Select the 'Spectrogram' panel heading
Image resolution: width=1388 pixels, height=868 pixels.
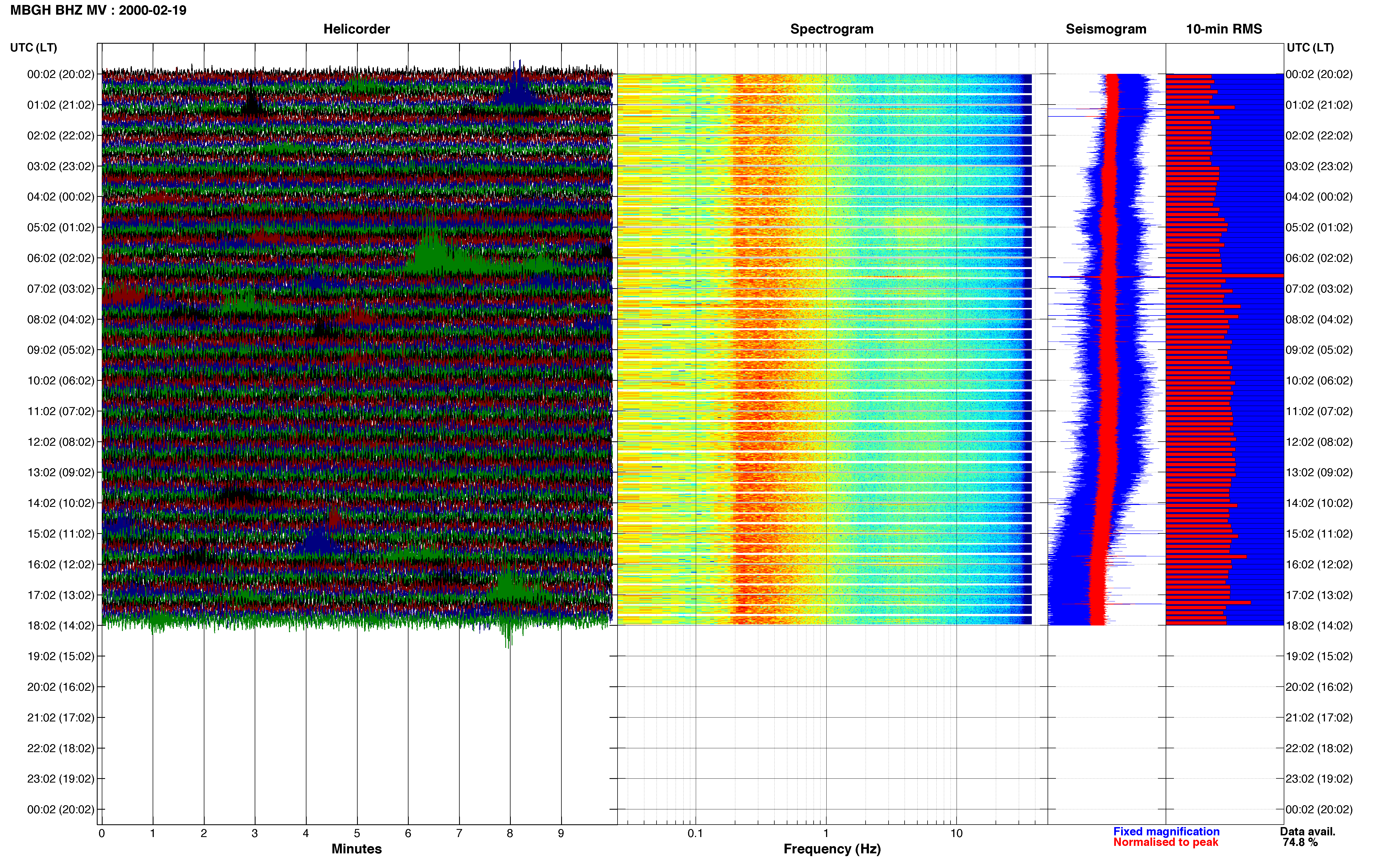(832, 29)
